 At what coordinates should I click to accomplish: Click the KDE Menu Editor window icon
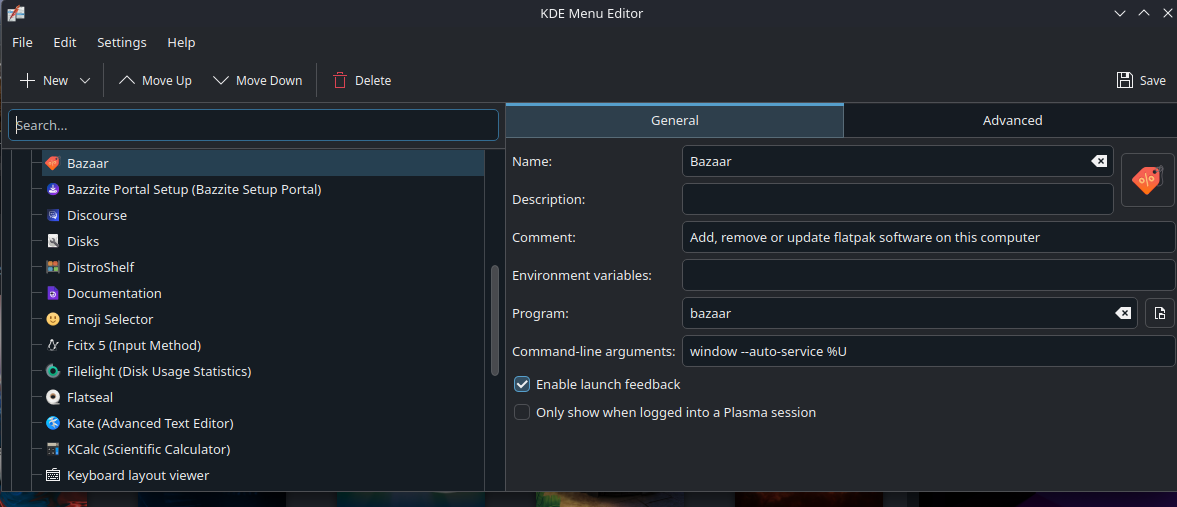coord(15,13)
